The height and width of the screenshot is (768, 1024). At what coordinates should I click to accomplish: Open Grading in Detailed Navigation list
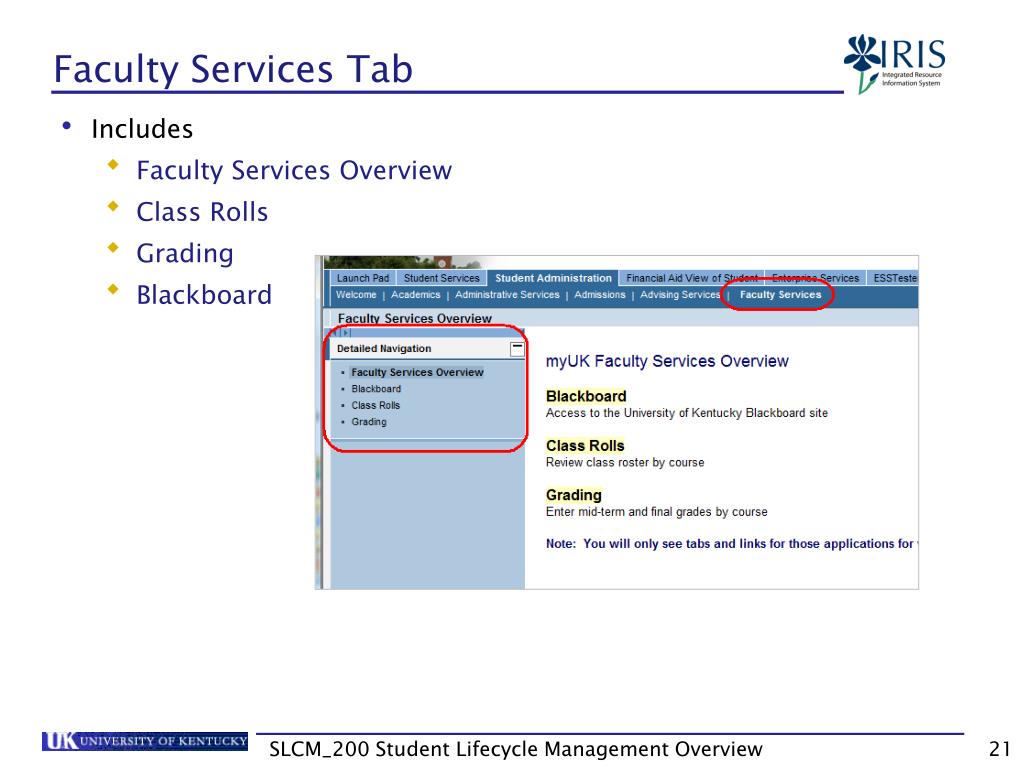[x=369, y=422]
